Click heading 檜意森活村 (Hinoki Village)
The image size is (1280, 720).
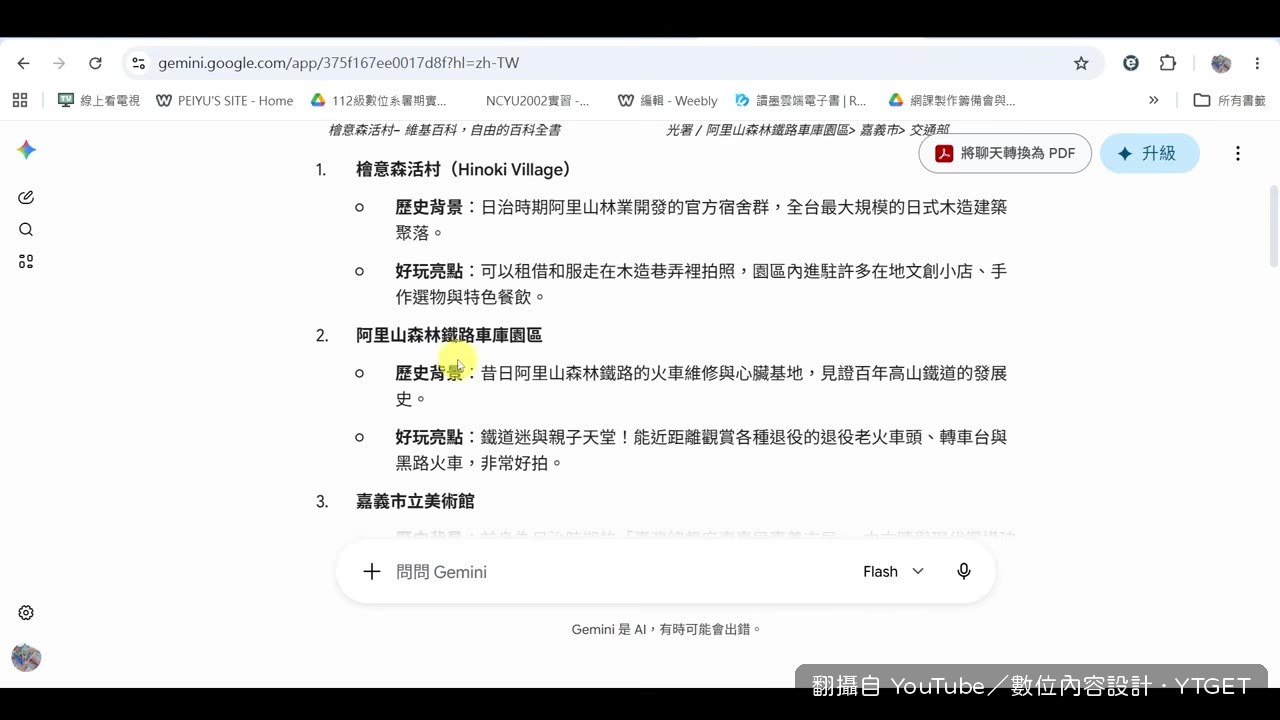pyautogui.click(x=464, y=169)
